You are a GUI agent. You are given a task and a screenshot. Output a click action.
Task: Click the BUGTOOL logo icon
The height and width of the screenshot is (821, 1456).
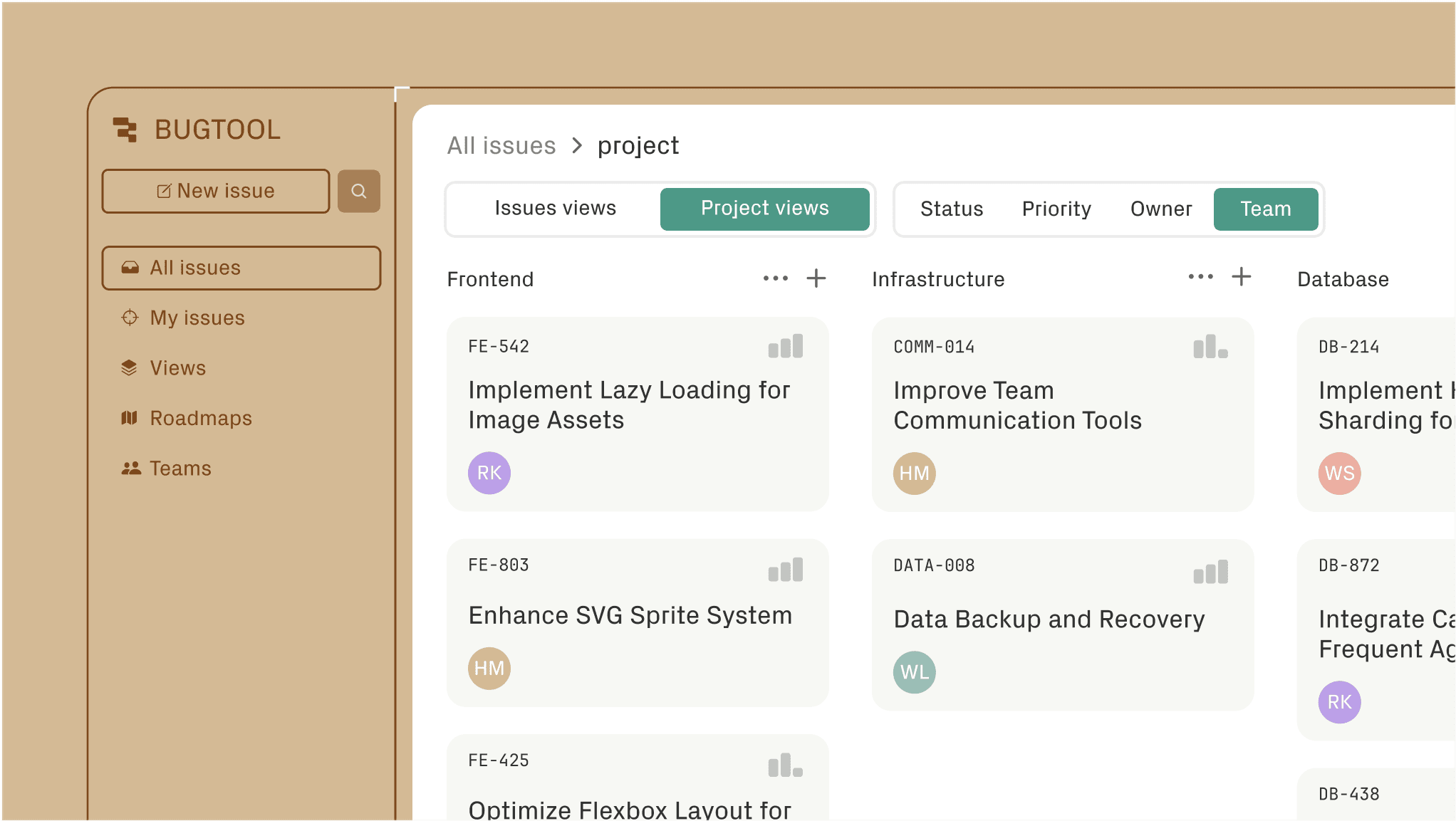(126, 129)
